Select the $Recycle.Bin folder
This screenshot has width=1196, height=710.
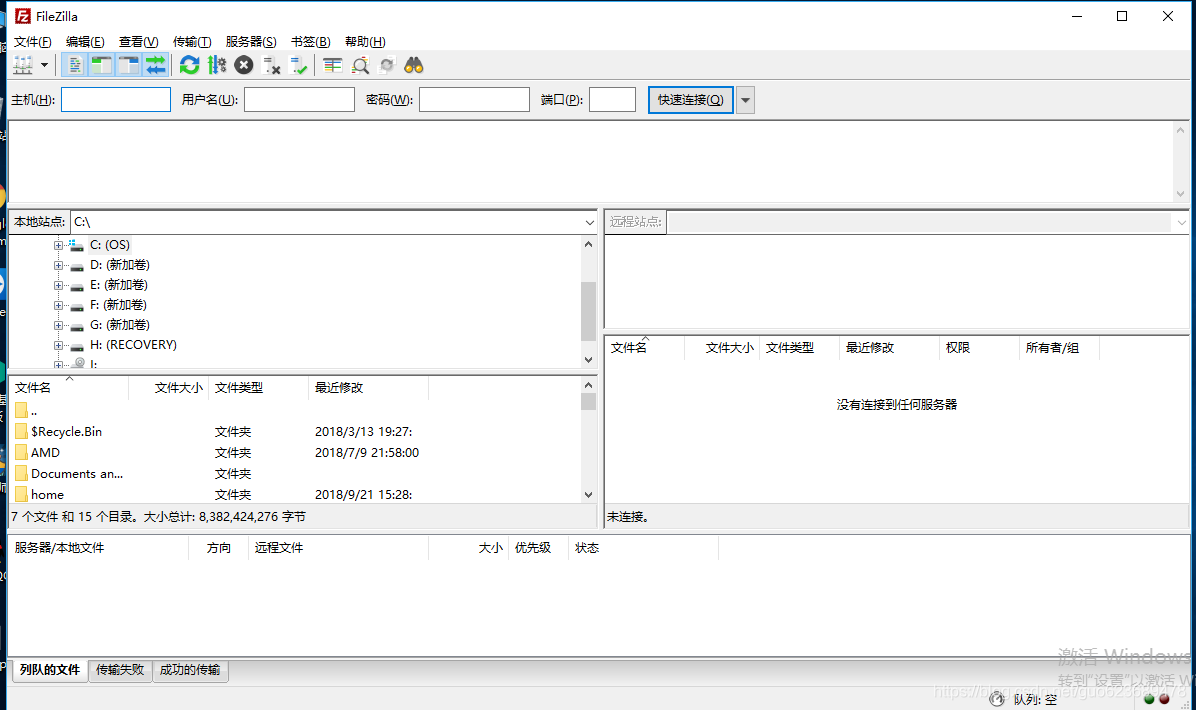pos(66,432)
